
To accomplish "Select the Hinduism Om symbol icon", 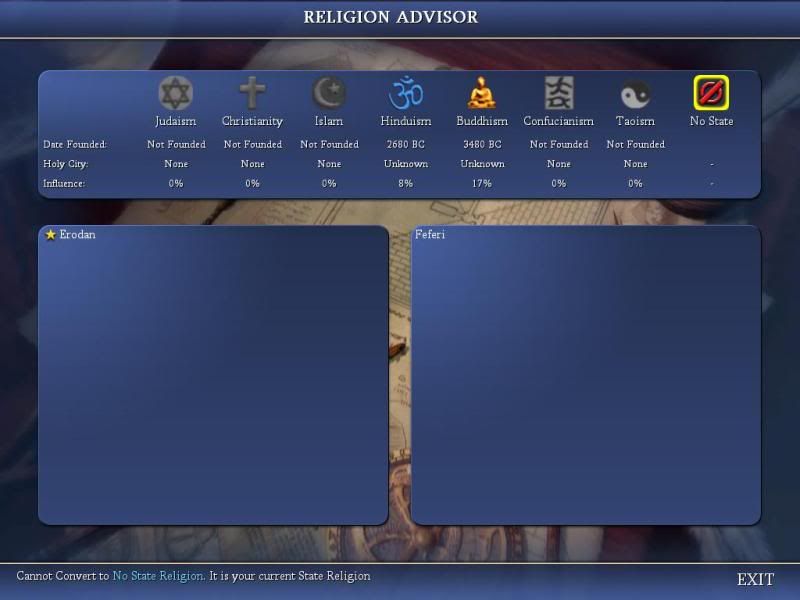I will coord(406,94).
